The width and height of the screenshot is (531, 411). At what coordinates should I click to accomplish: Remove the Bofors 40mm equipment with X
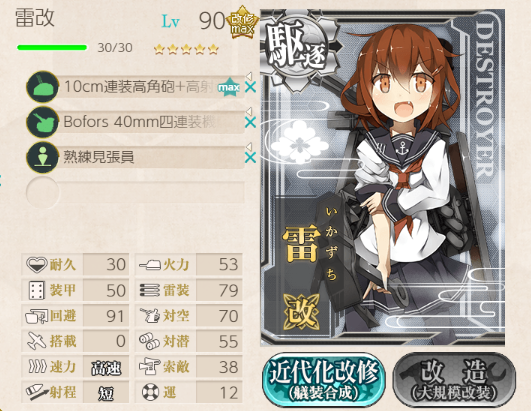coord(250,123)
